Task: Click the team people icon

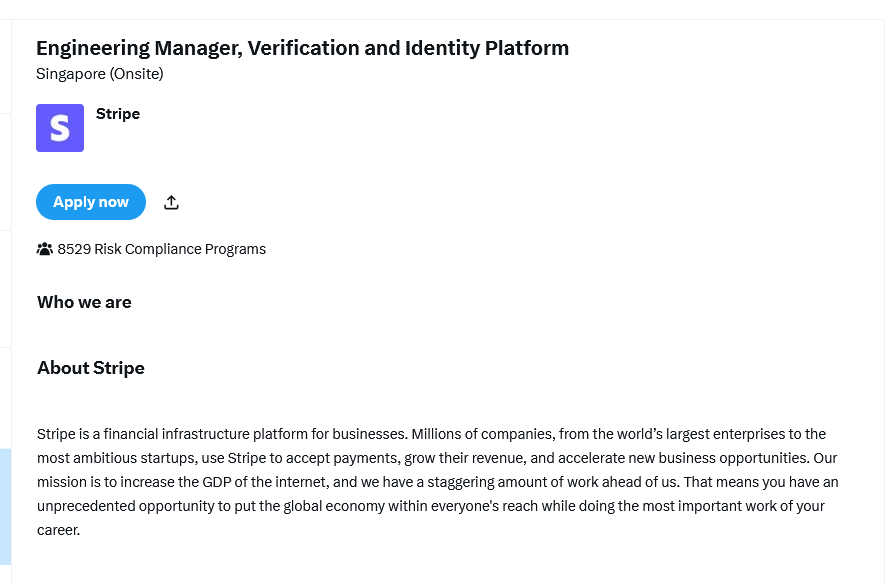Action: [x=45, y=249]
